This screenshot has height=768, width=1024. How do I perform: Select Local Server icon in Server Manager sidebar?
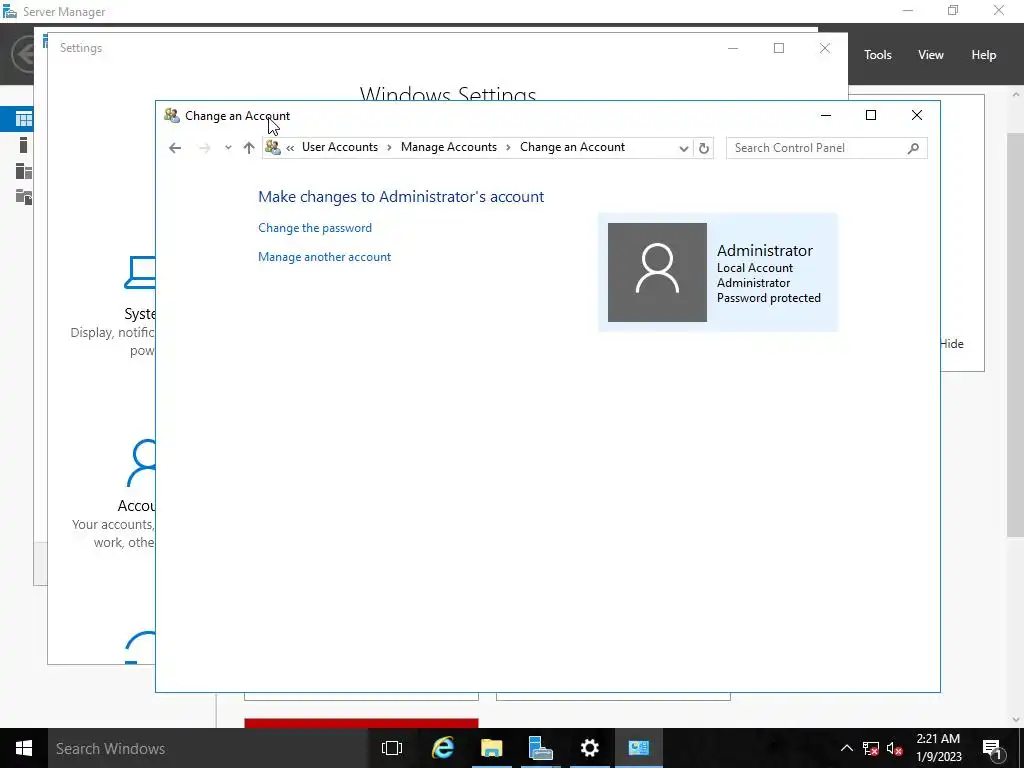(24, 145)
